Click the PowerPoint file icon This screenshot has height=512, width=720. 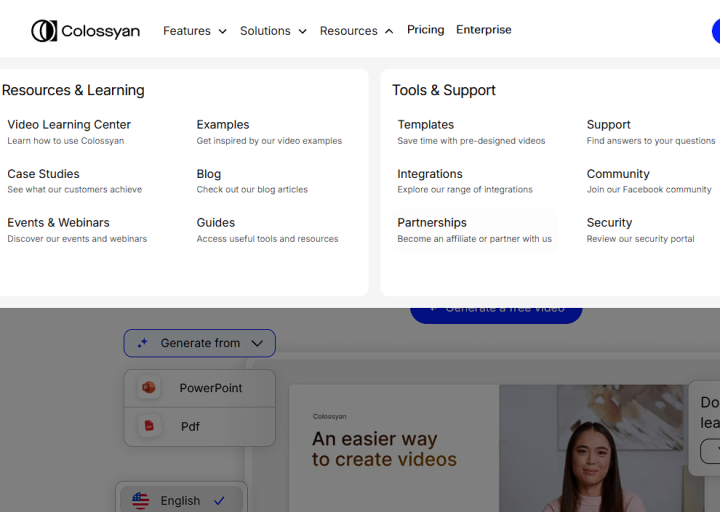pos(149,388)
